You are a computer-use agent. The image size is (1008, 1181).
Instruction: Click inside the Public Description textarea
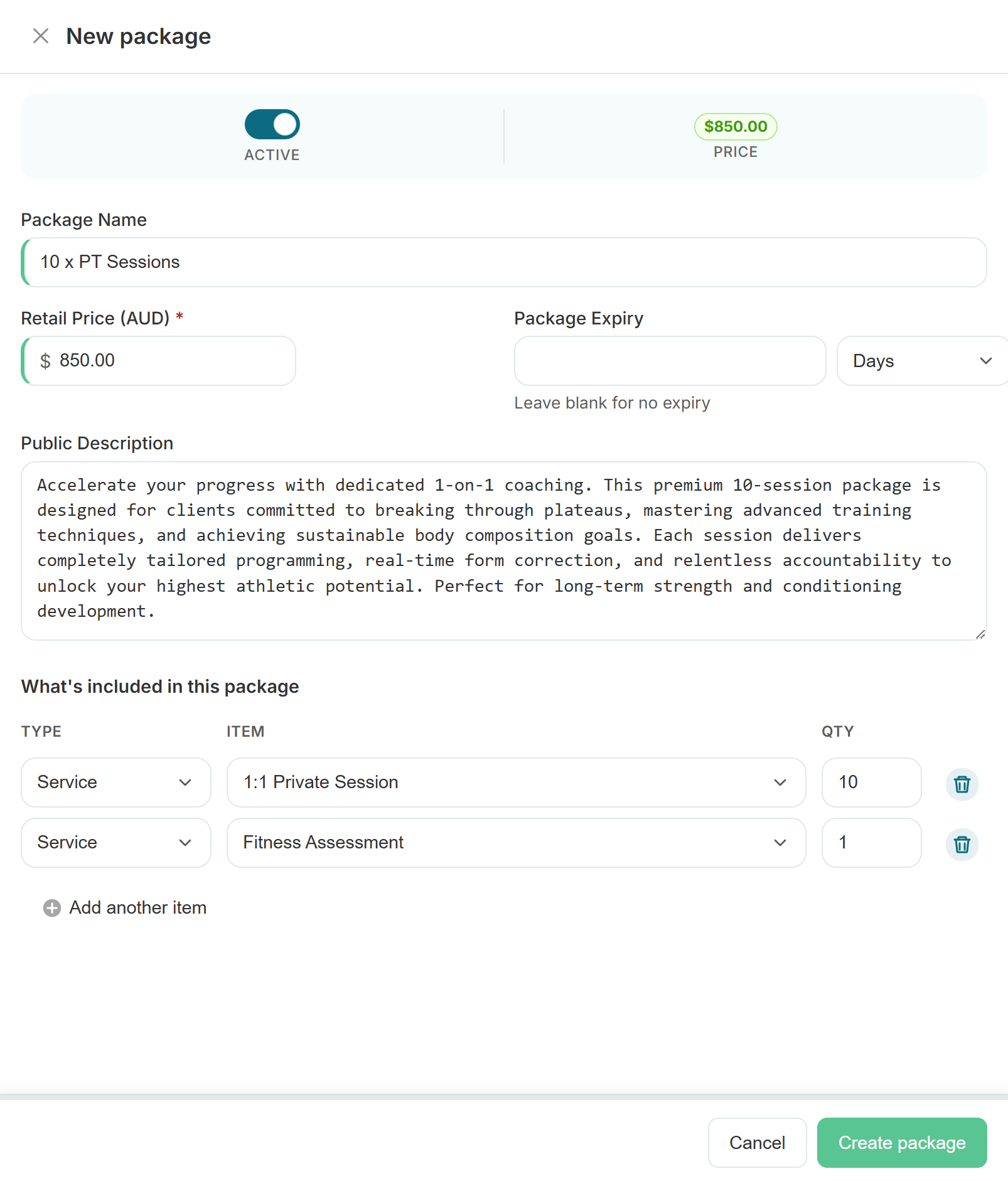tap(503, 551)
